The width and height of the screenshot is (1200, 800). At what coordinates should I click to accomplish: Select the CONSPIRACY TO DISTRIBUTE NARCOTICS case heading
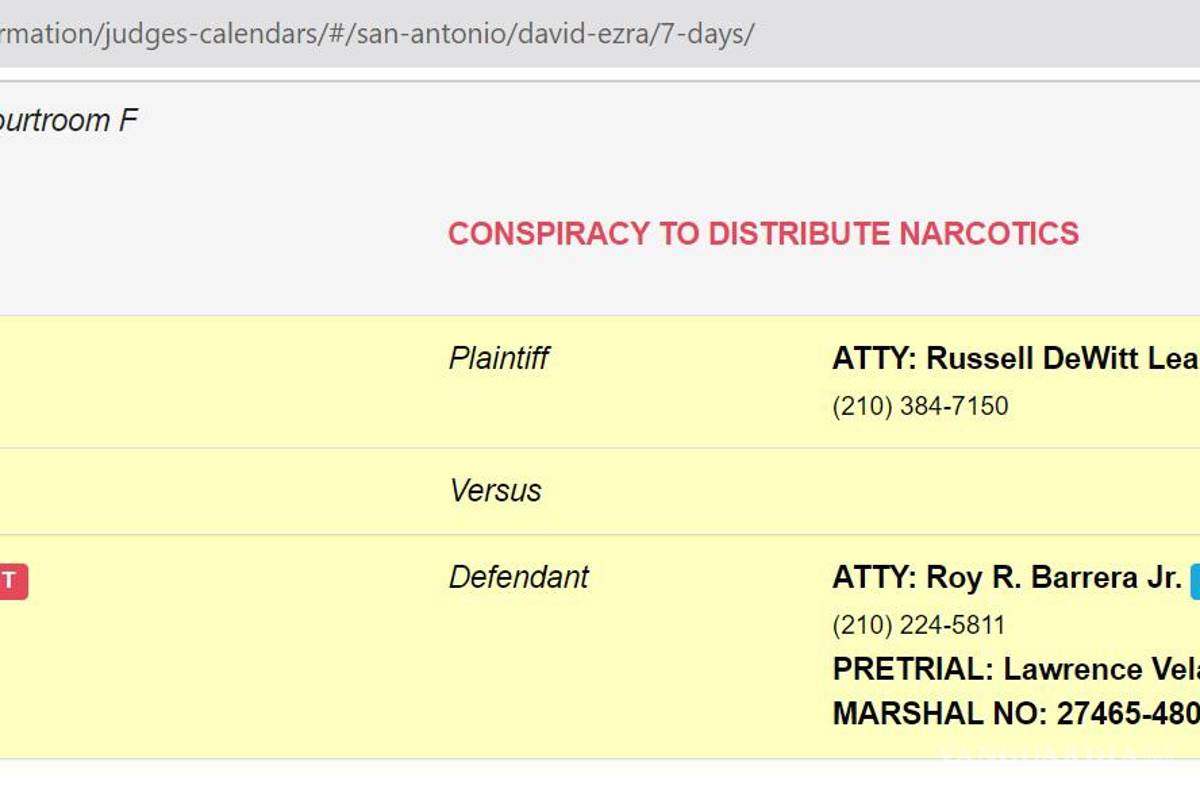coord(763,233)
